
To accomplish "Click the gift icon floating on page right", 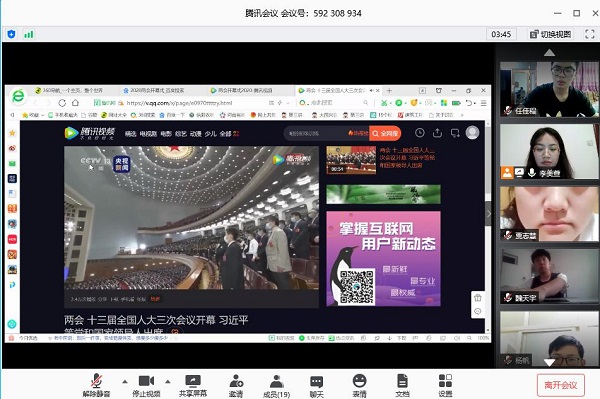I will [x=477, y=298].
